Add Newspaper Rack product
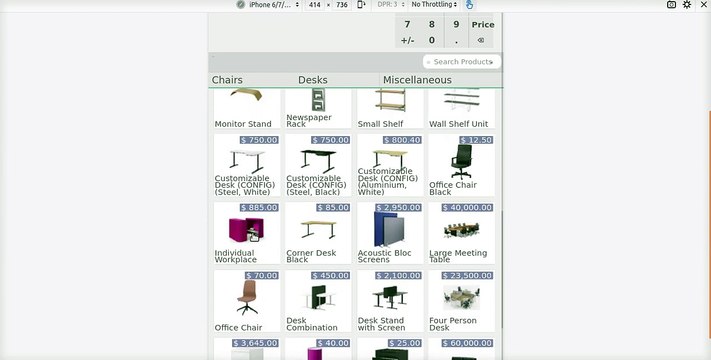Image resolution: width=711 pixels, height=360 pixels. pos(318,108)
